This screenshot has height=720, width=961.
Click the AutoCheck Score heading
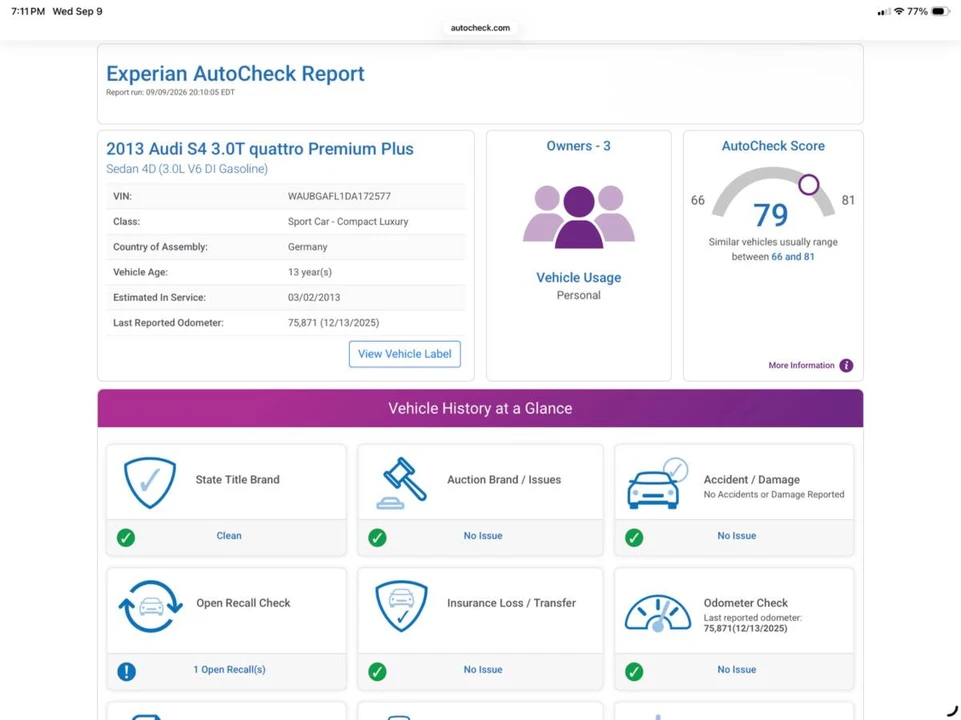tap(773, 146)
